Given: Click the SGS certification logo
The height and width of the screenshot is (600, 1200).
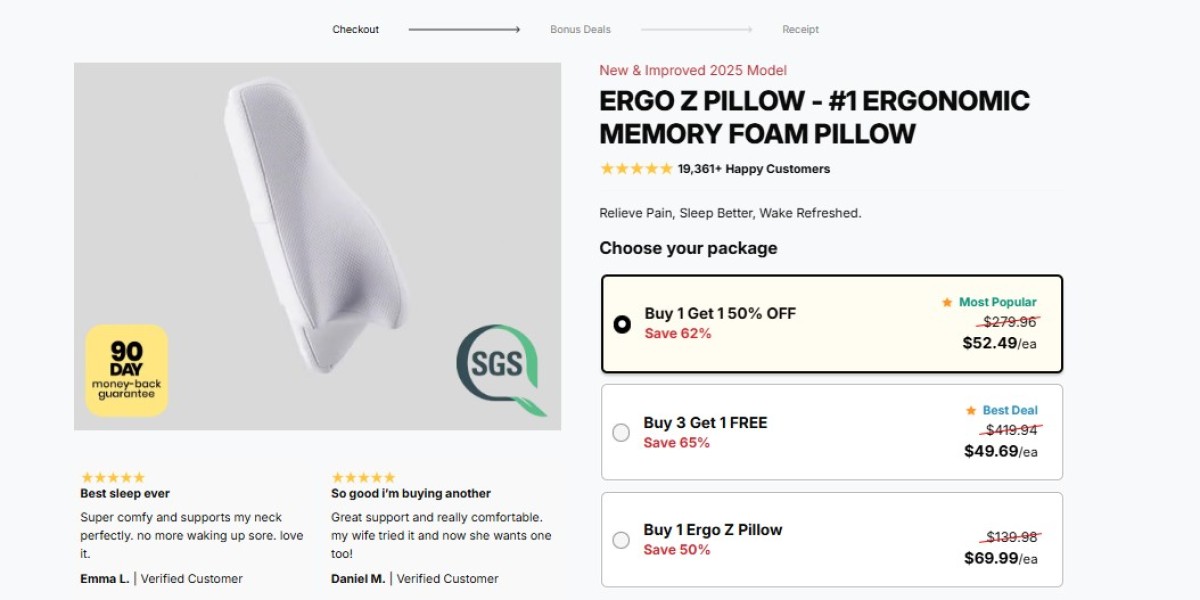Looking at the screenshot, I should 501,369.
